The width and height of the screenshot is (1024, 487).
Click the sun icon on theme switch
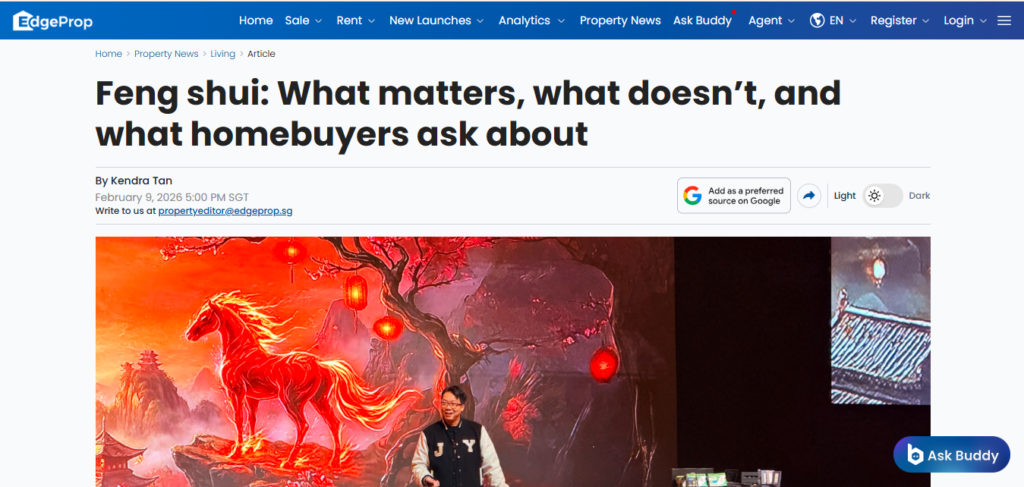point(874,196)
